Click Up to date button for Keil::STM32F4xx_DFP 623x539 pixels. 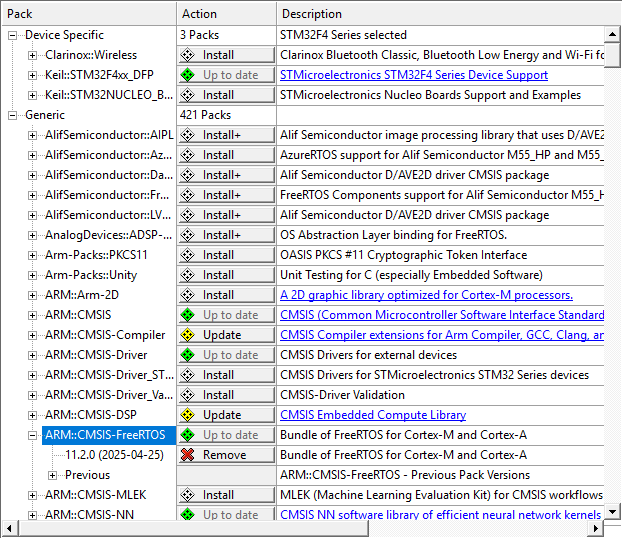point(226,75)
